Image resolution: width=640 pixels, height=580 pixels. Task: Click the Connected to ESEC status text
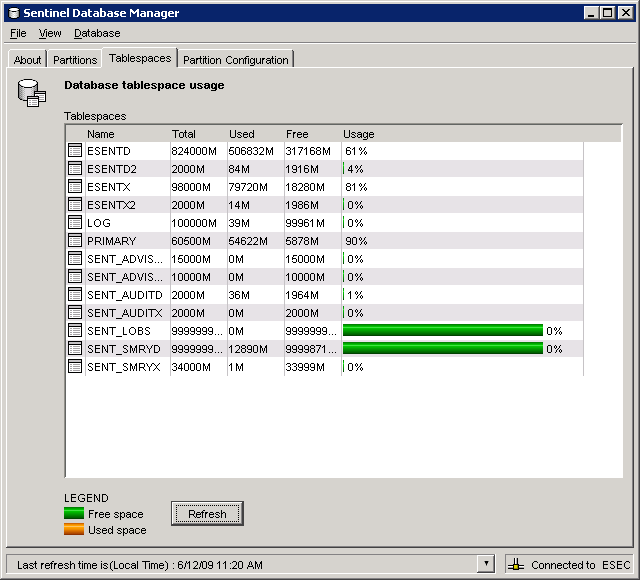[x=580, y=565]
